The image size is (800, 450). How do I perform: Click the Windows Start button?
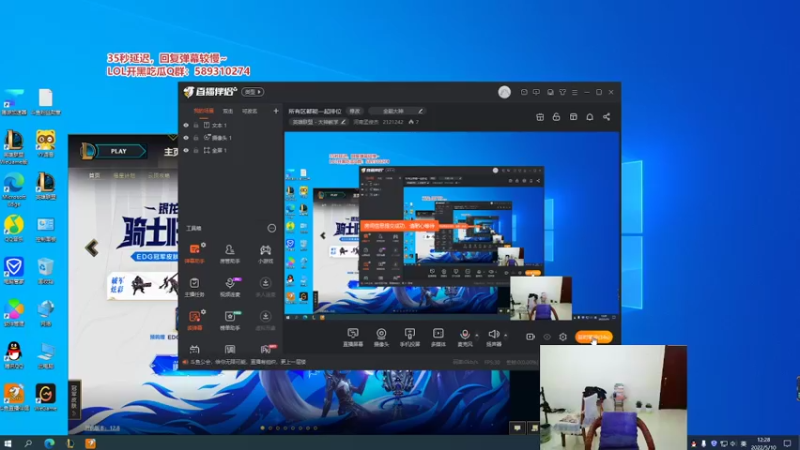[7, 443]
